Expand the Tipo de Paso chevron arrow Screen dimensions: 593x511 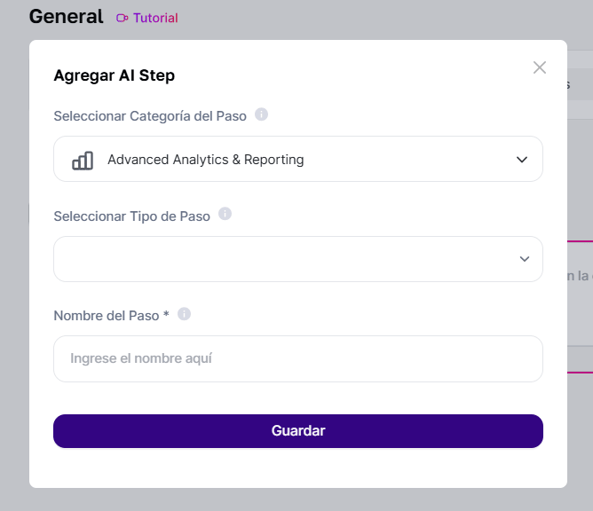(524, 259)
